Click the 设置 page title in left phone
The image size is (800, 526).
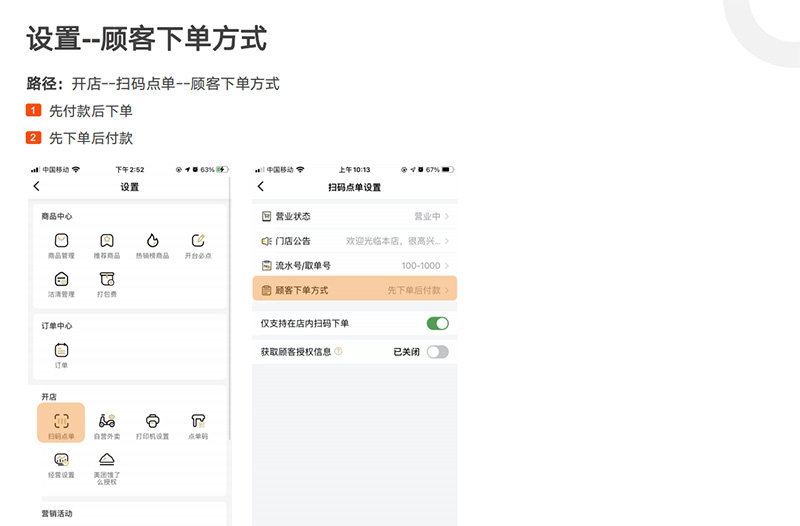click(130, 187)
